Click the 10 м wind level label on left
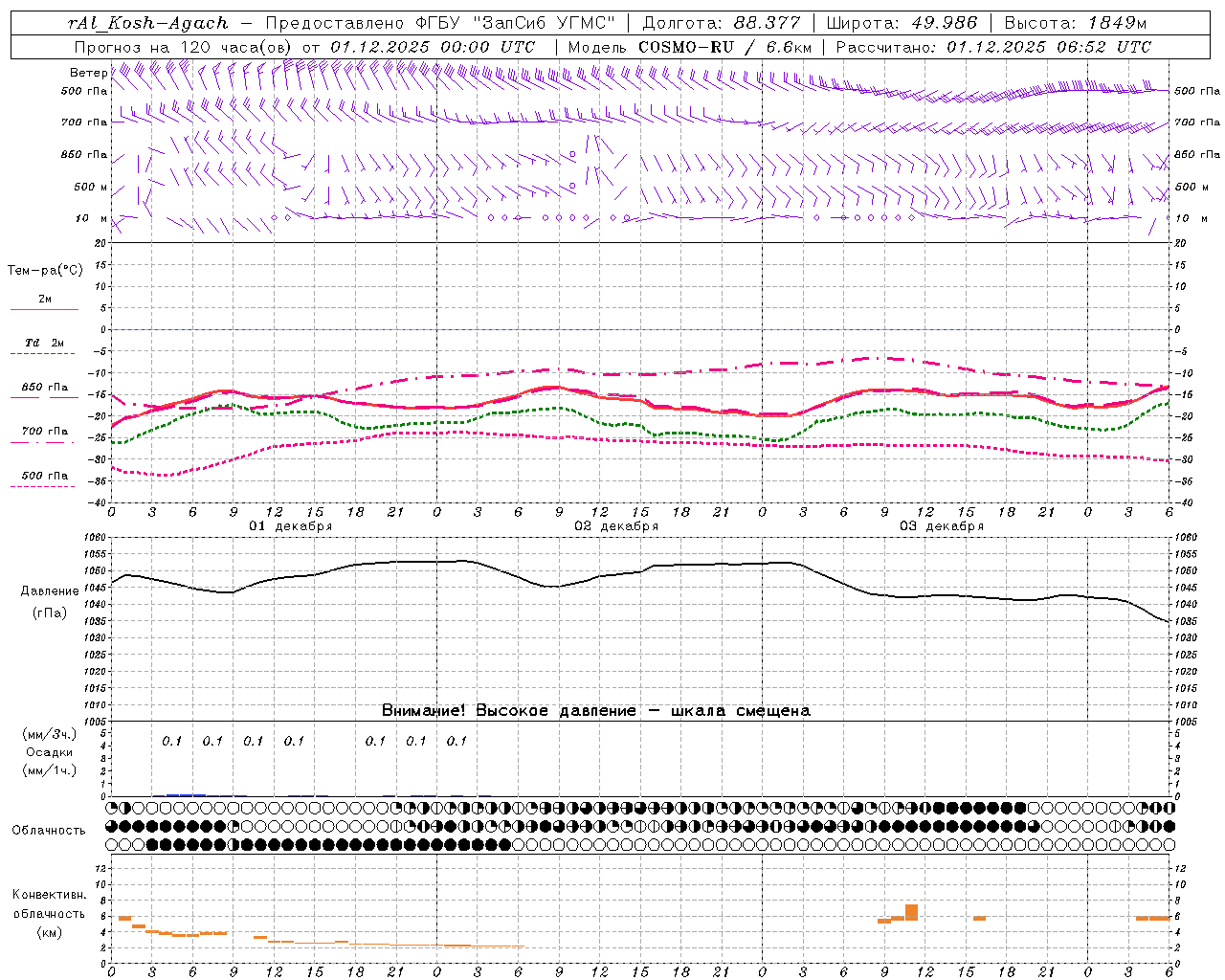The width and height of the screenshot is (1225, 980). 92,218
